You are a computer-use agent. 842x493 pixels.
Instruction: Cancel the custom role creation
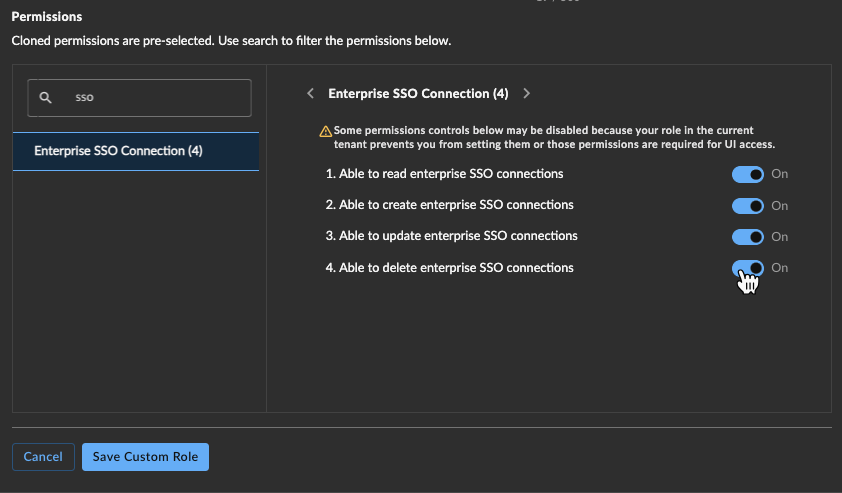pyautogui.click(x=43, y=456)
